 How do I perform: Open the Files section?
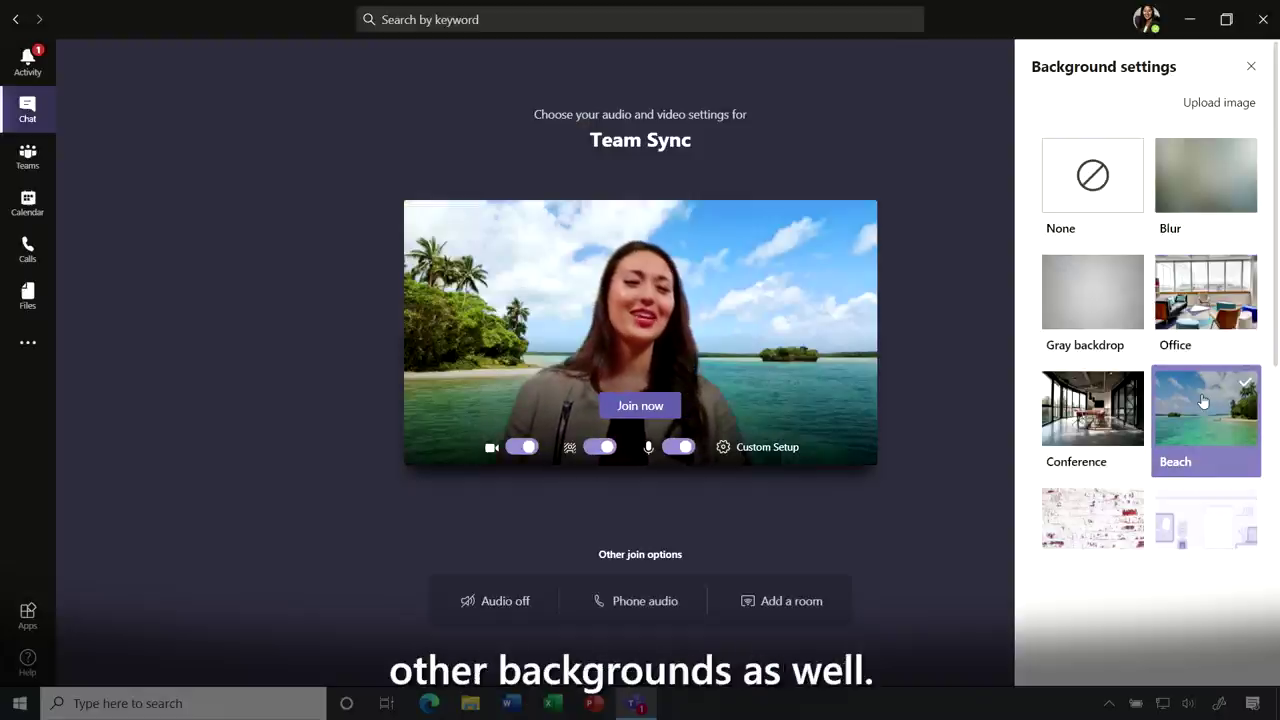pyautogui.click(x=27, y=296)
